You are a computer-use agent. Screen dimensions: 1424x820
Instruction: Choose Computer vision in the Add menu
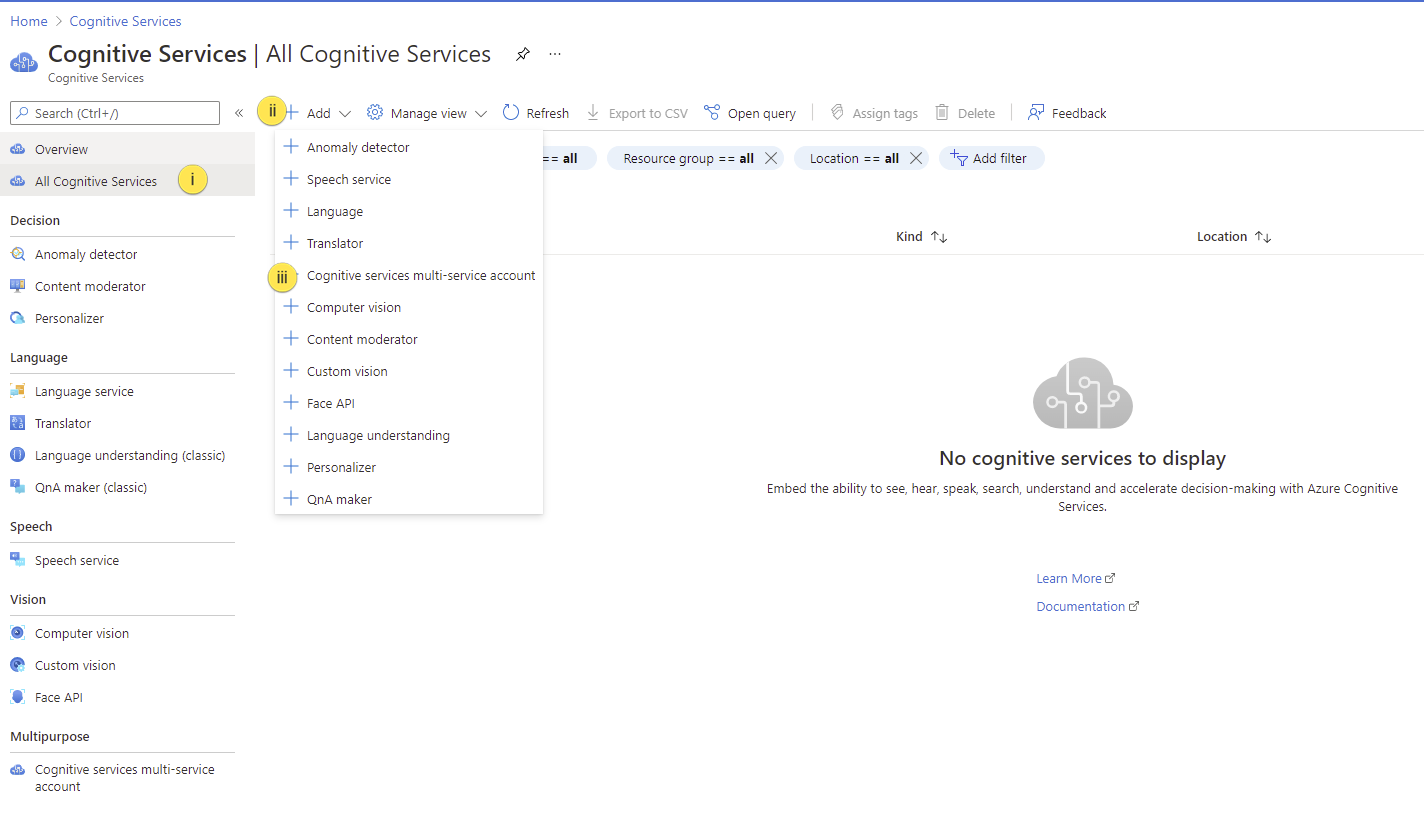coord(353,307)
